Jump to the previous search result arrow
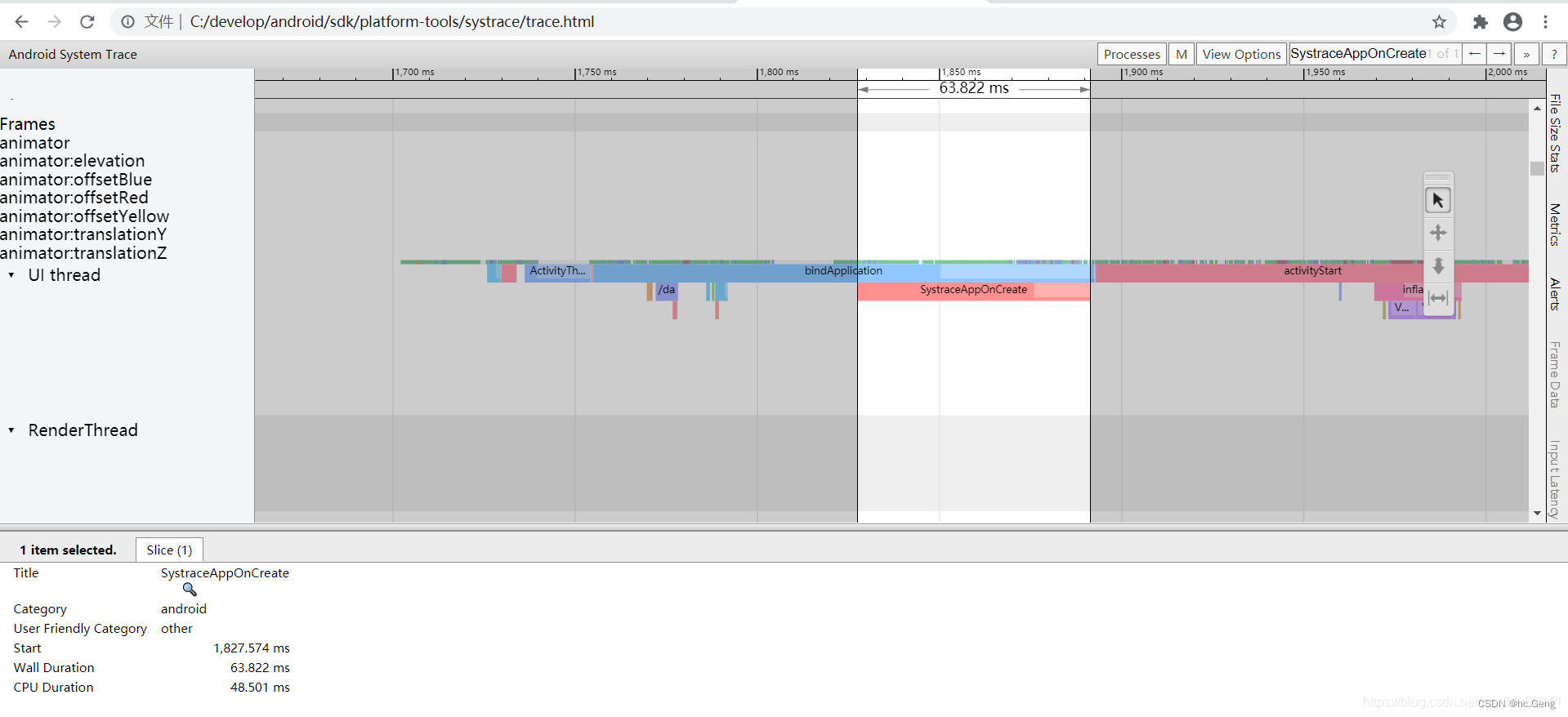Screen dimensions: 1568x717 (1474, 54)
